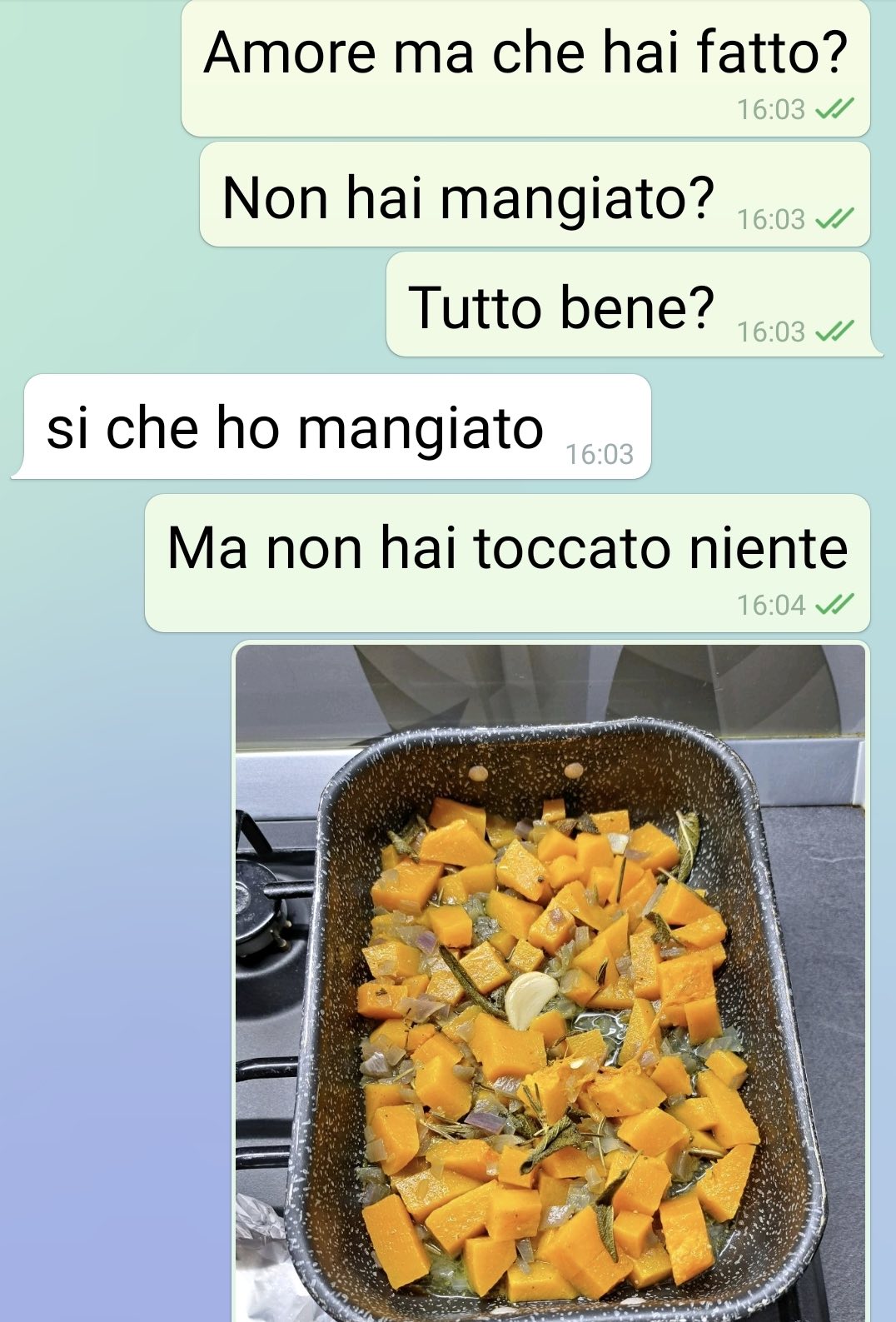The height and width of the screenshot is (1322, 896).
Task: Tap the 16:04 timestamp on 'Ma non hai toccato niente'
Action: [771, 605]
